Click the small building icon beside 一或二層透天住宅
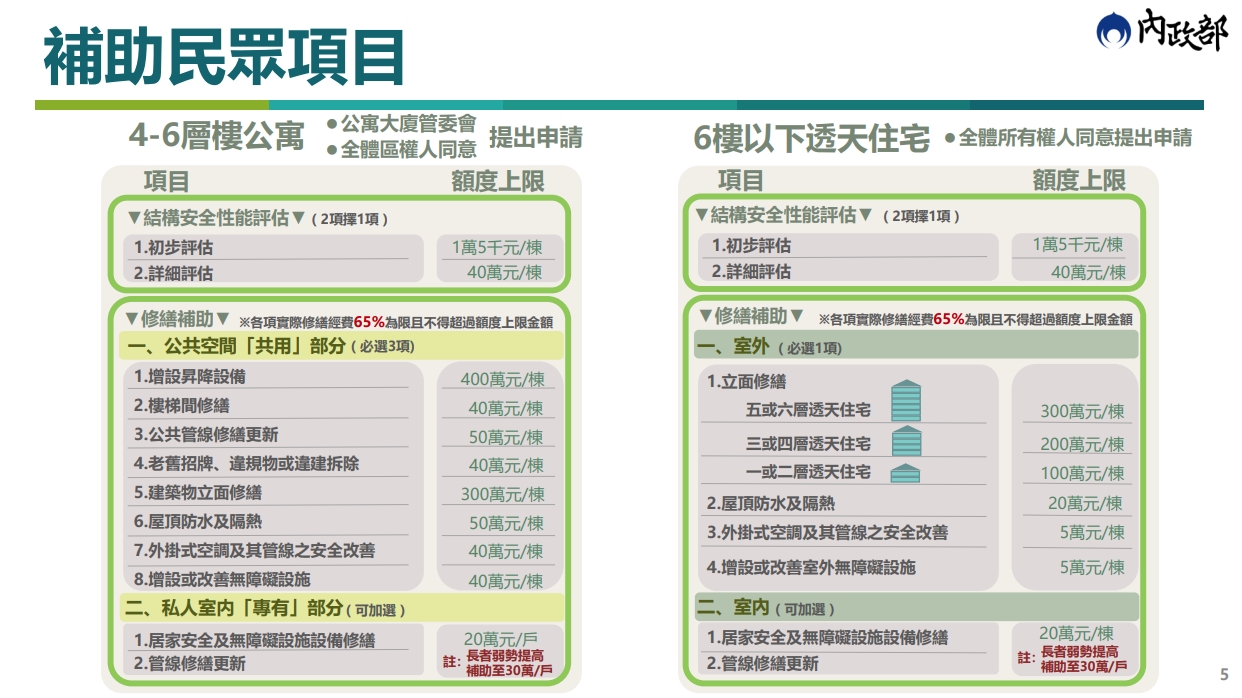1242x698 pixels. 905,473
